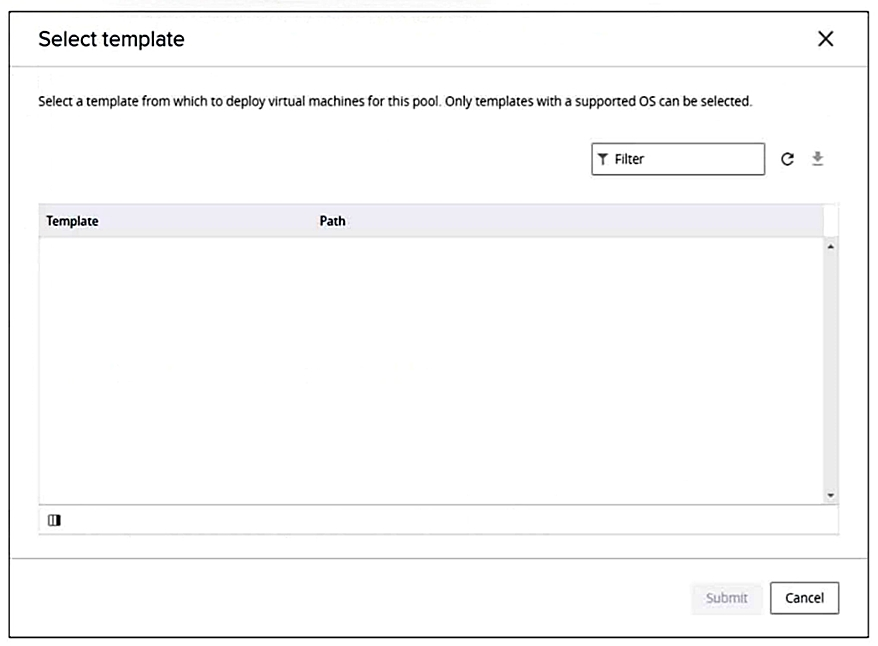The image size is (878, 646).
Task: Click the blank header corner above the scrollbar
Action: click(831, 221)
